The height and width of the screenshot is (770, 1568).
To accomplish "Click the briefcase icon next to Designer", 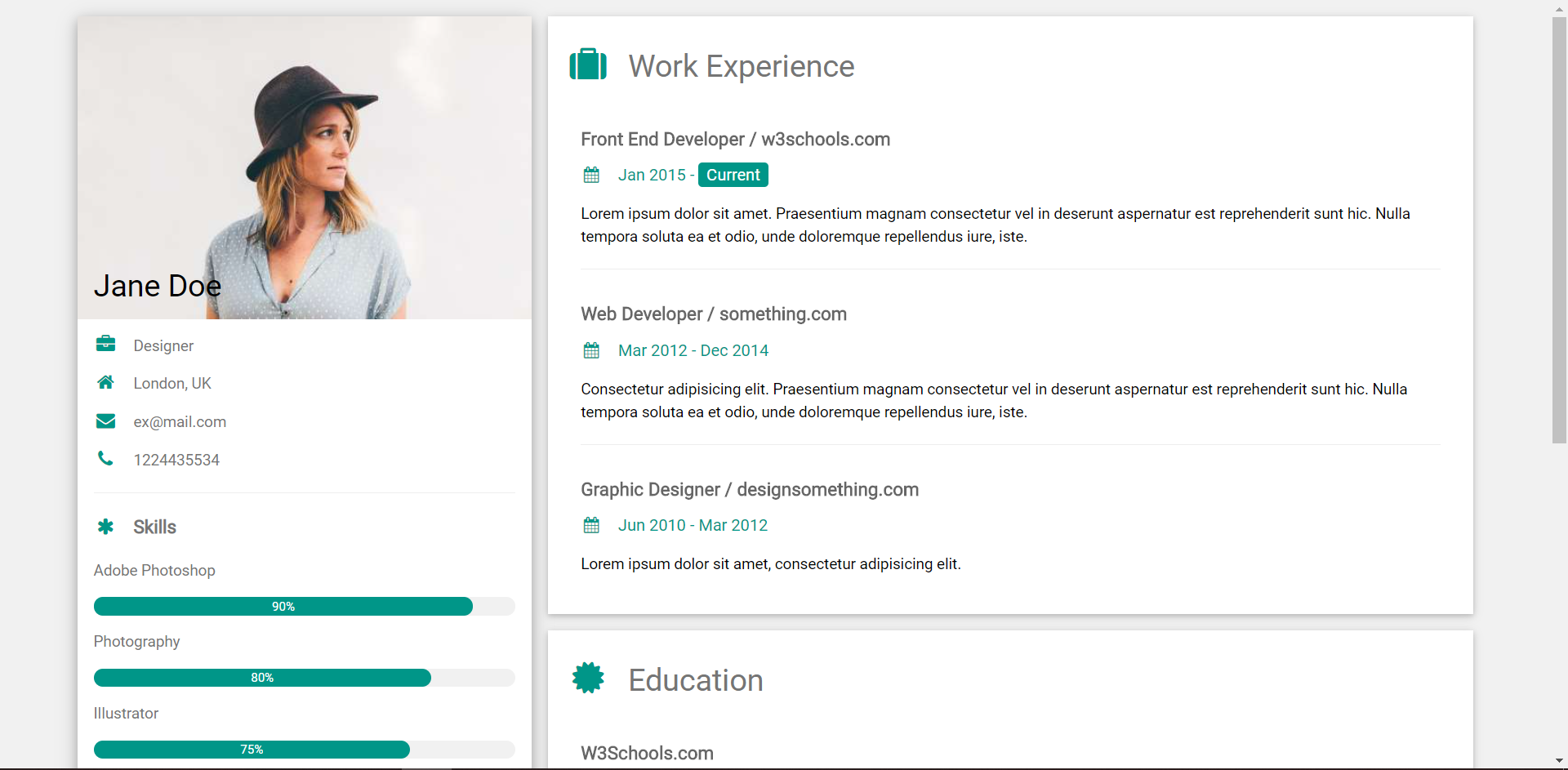I will click(x=105, y=344).
